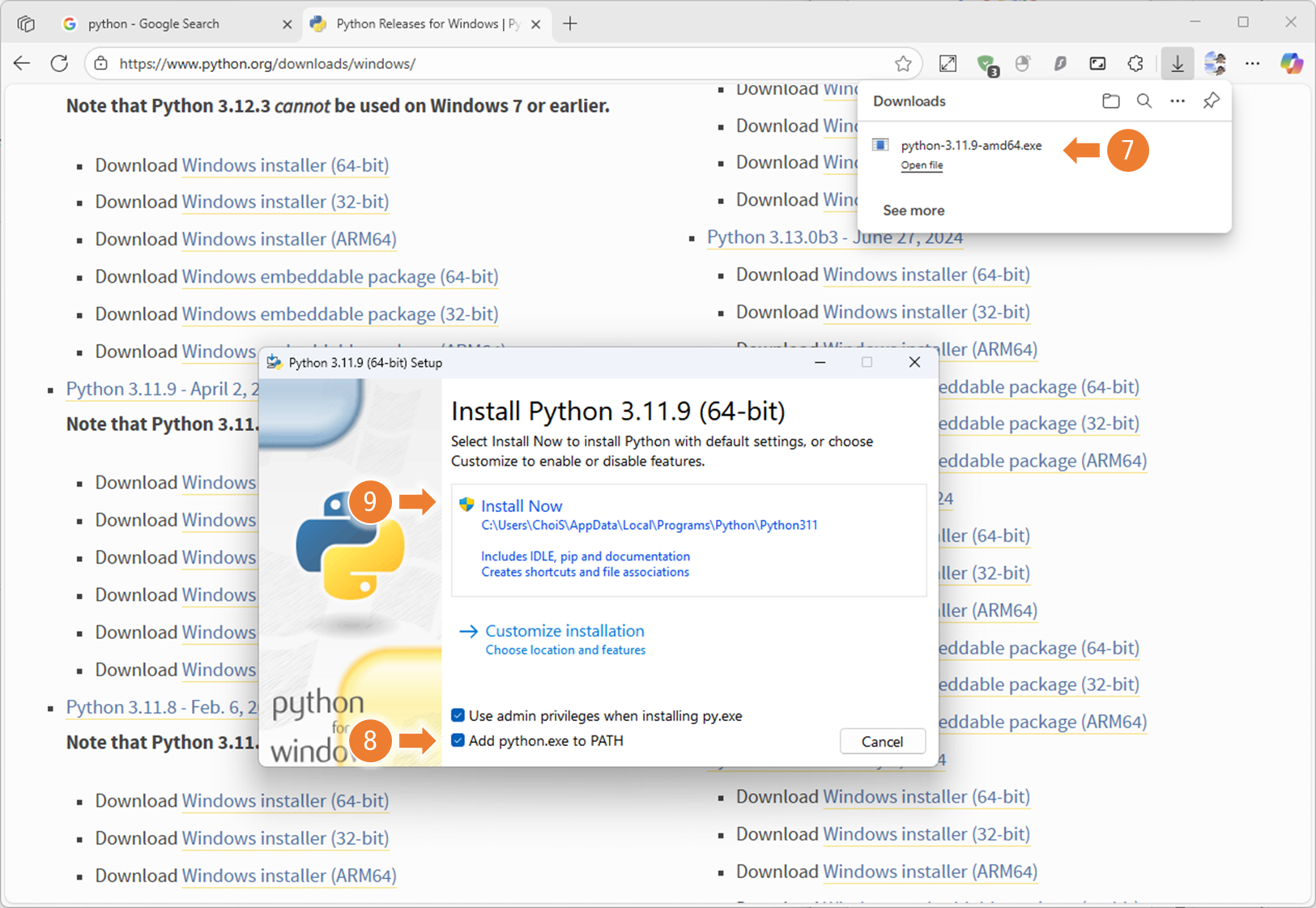The image size is (1316, 908).
Task: Refresh the current page
Action: pyautogui.click(x=59, y=63)
